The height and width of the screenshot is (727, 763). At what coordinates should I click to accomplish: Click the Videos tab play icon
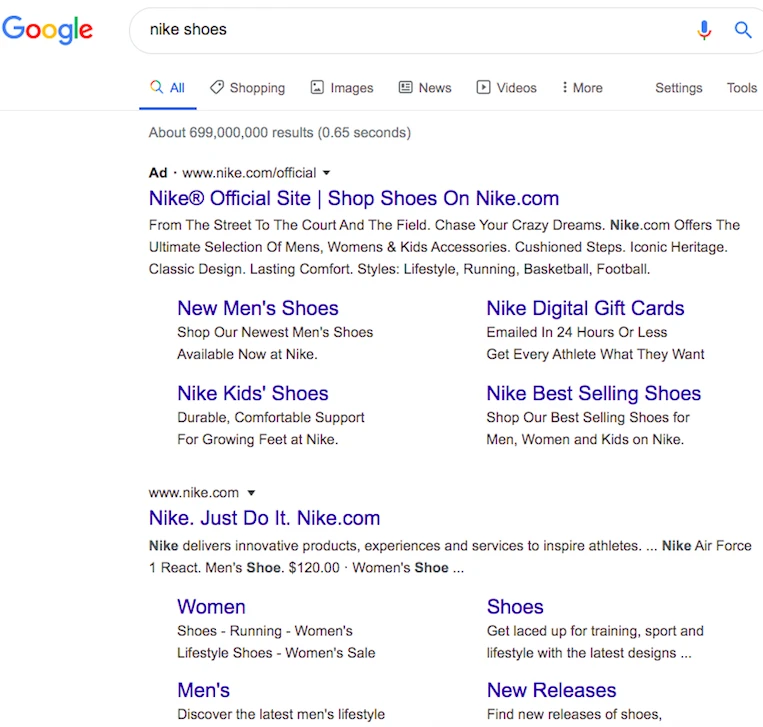(x=483, y=87)
